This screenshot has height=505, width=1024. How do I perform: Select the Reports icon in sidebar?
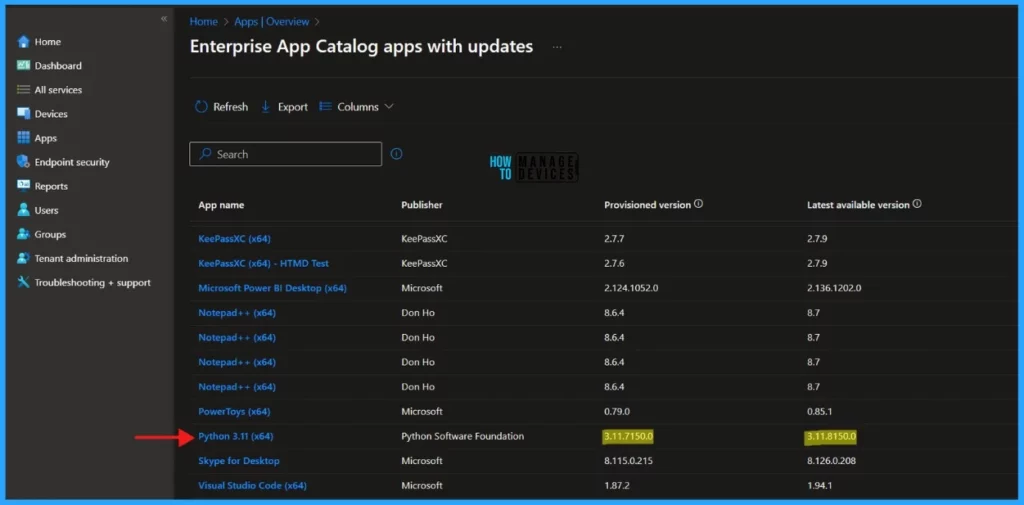click(x=24, y=186)
